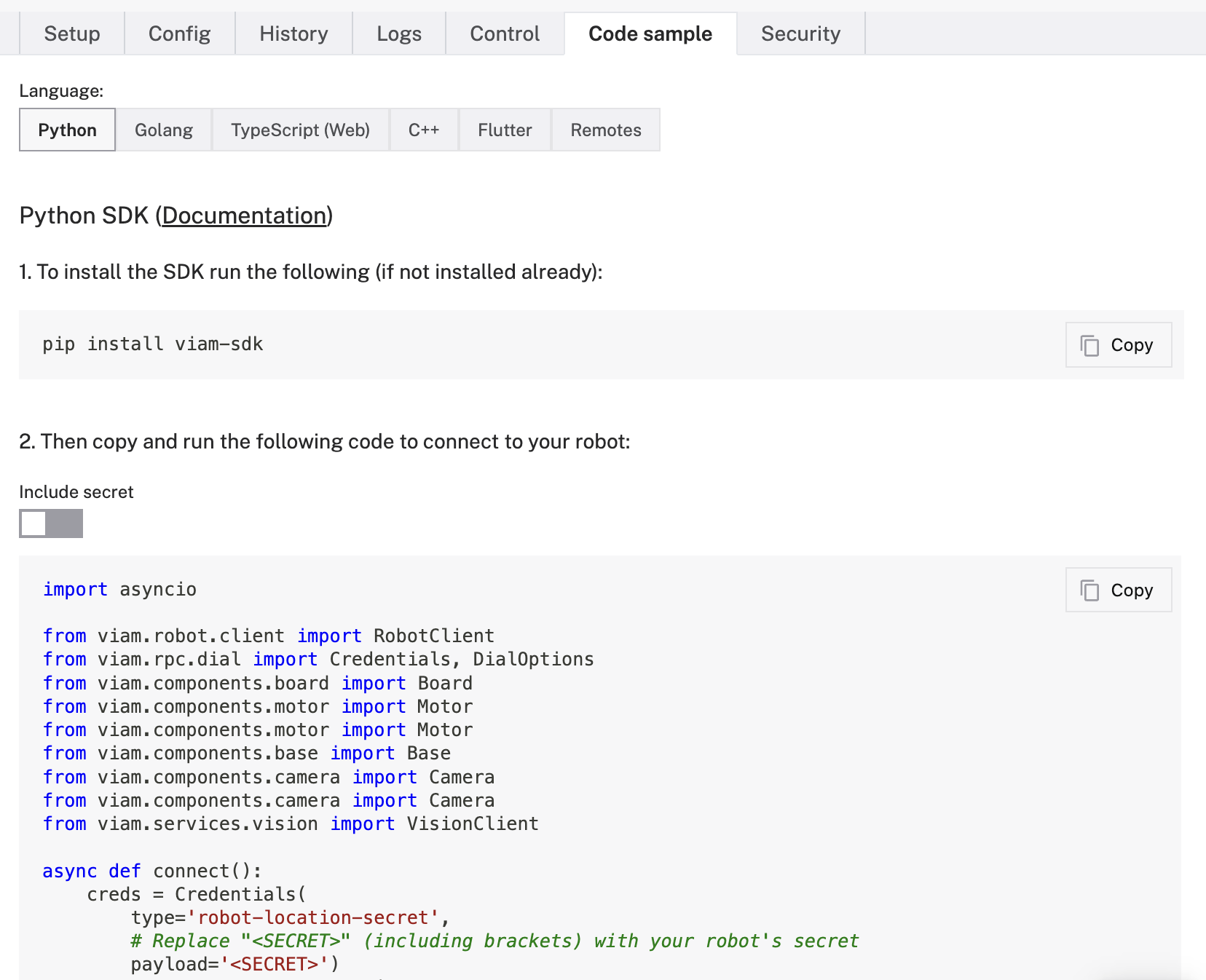Choose TypeScript (Web) as the language
1206x980 pixels.
(300, 130)
